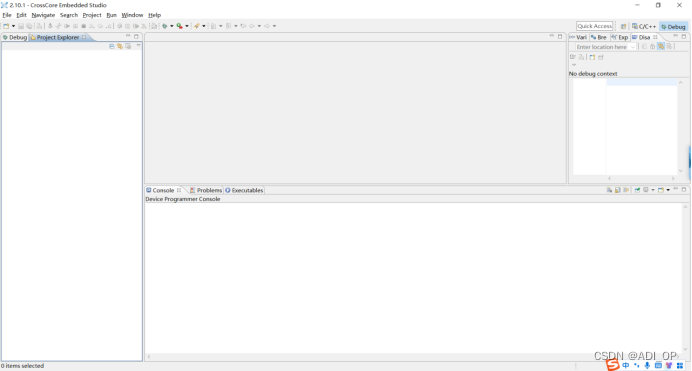This screenshot has width=692, height=371.
Task: Open the Disassembly view menu chevron
Action: [x=574, y=65]
